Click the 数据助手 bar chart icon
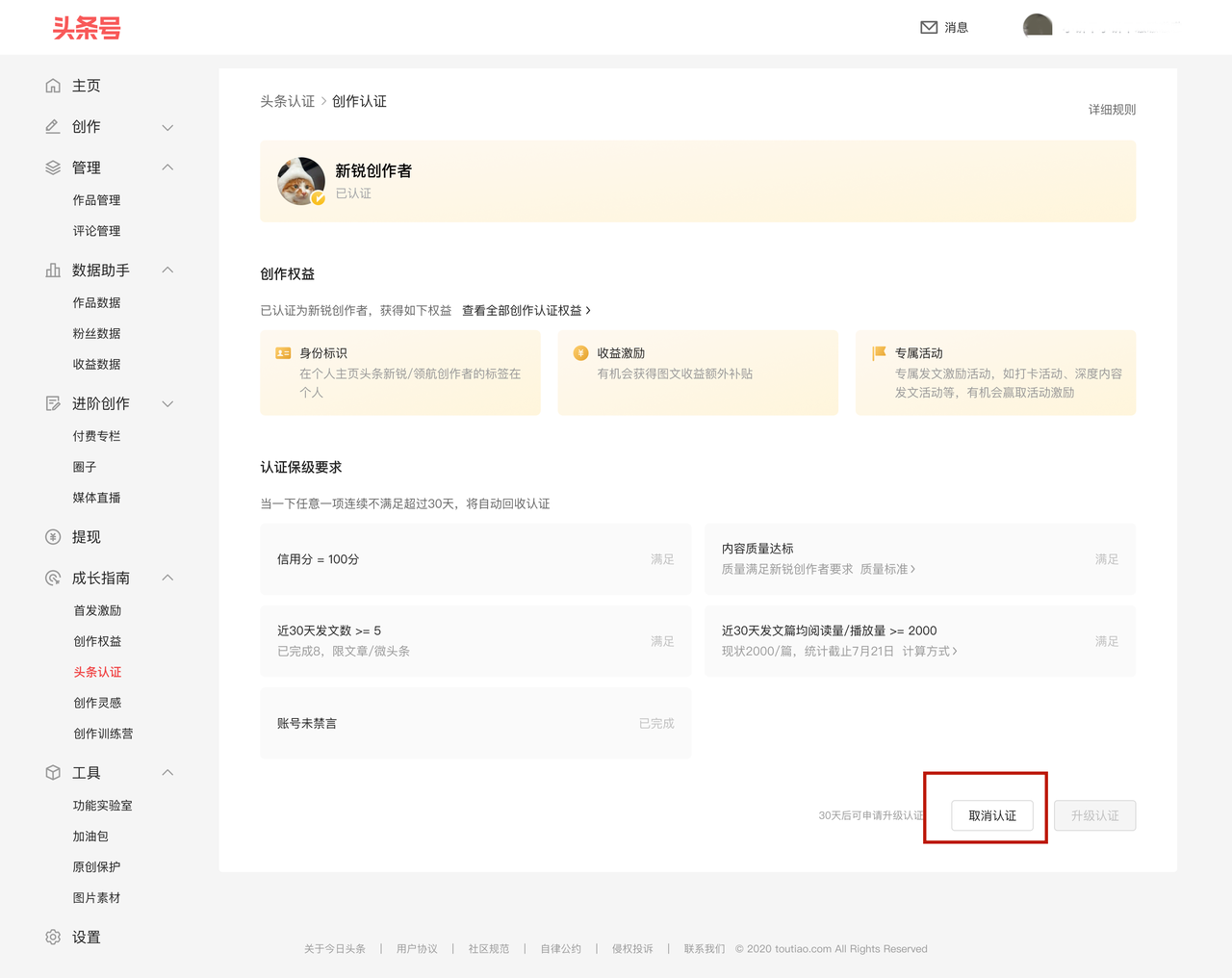Image resolution: width=1232 pixels, height=978 pixels. [53, 270]
